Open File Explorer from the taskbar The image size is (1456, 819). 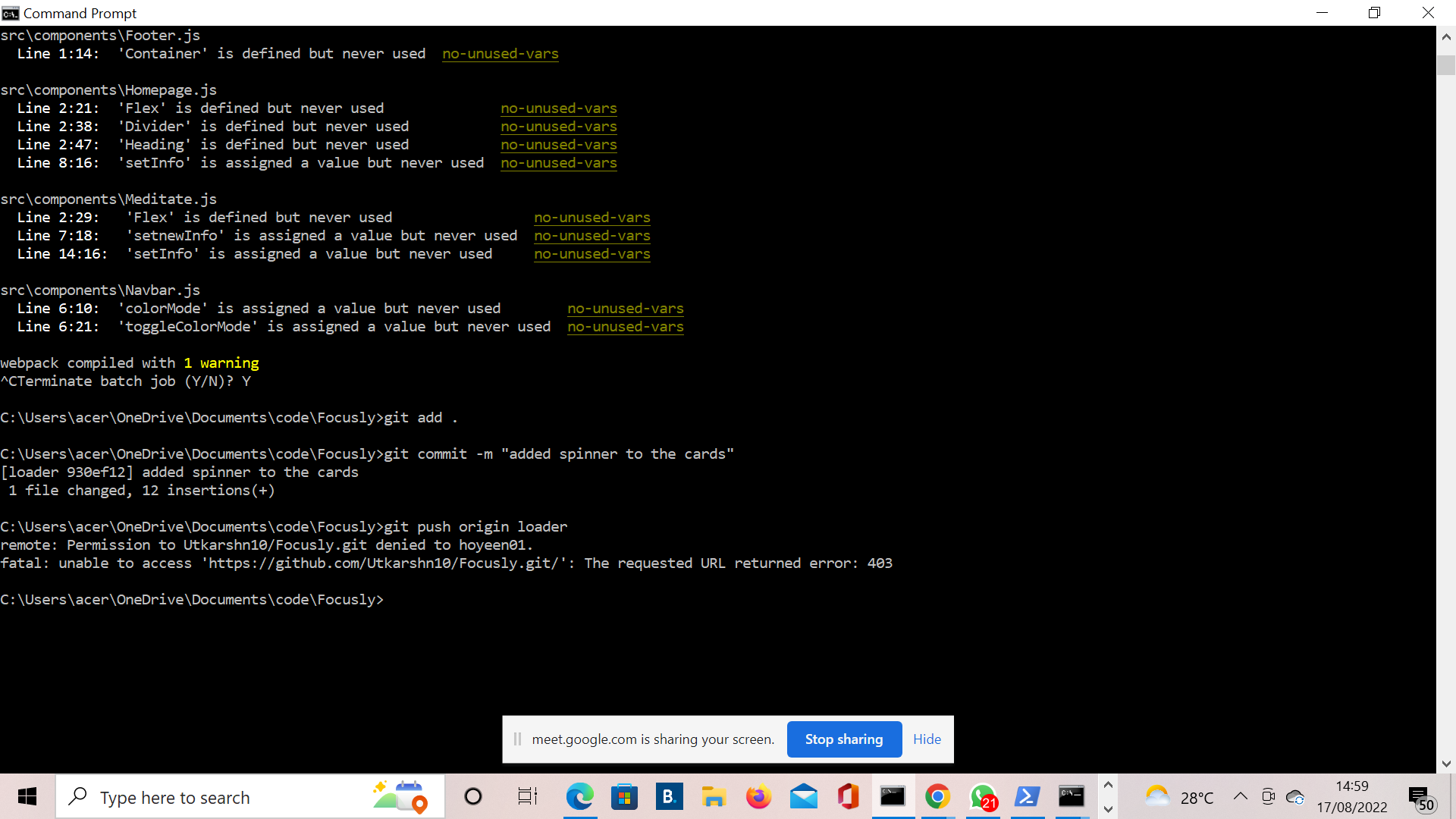[x=714, y=797]
